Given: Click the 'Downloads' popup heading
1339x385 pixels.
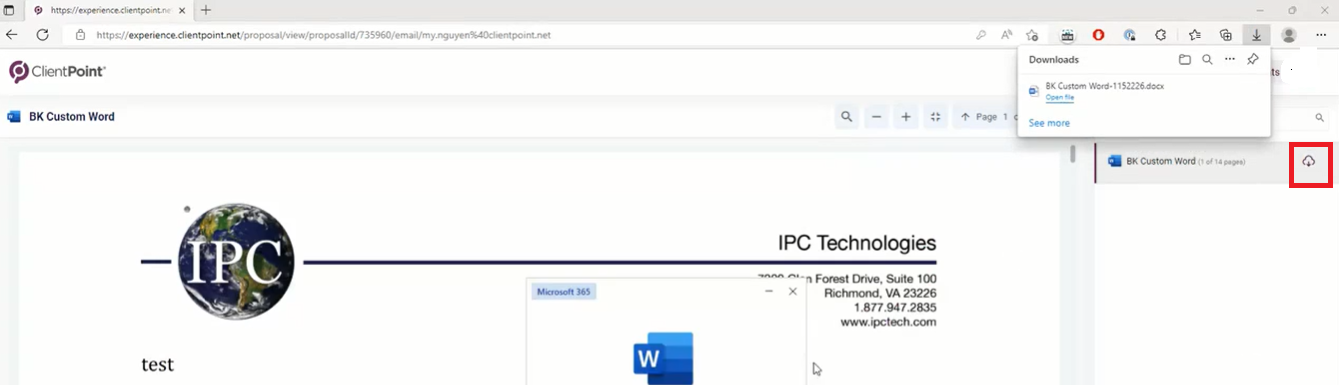Looking at the screenshot, I should (1054, 60).
